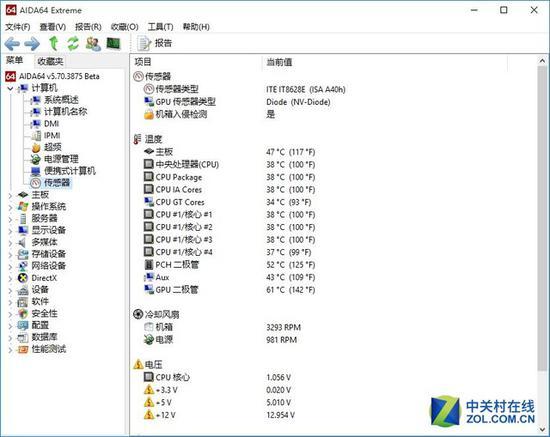Open the user management toolbar icon
The width and height of the screenshot is (550, 437).
(93, 44)
